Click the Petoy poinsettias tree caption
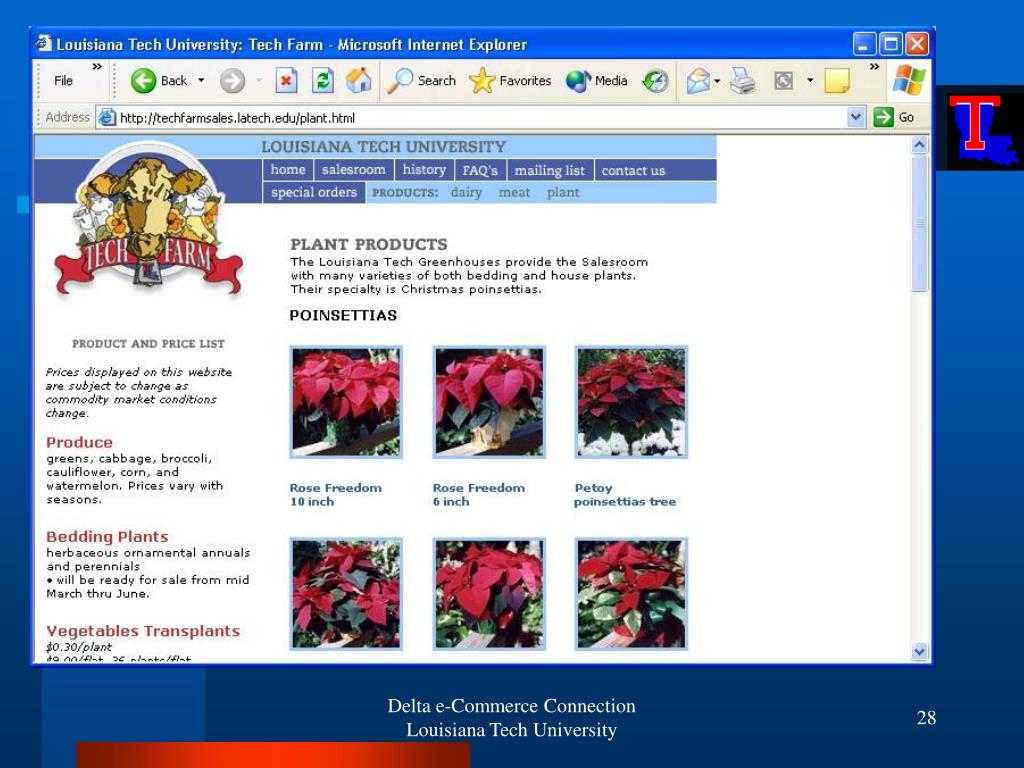The image size is (1024, 768). click(x=625, y=494)
